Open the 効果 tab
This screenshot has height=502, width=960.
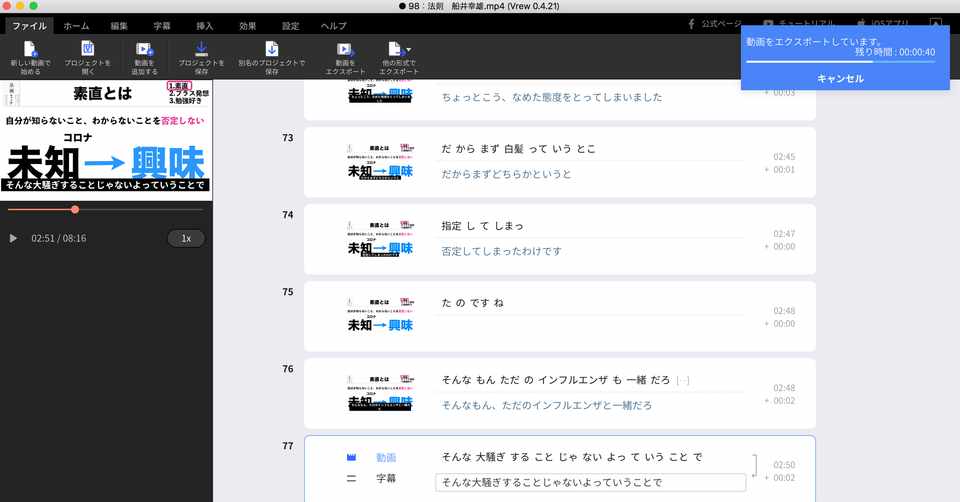pyautogui.click(x=248, y=26)
